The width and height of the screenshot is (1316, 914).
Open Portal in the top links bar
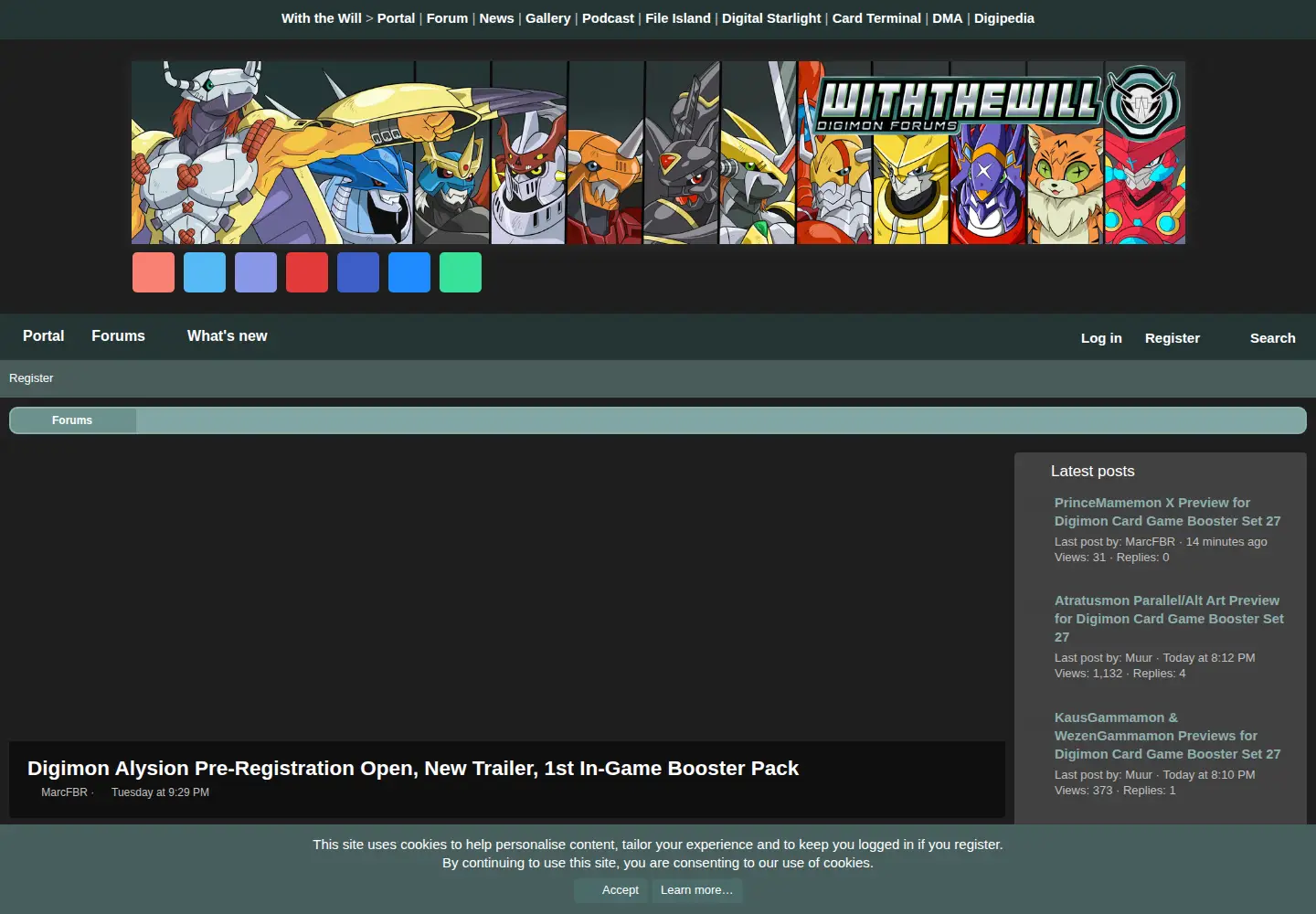pyautogui.click(x=396, y=18)
